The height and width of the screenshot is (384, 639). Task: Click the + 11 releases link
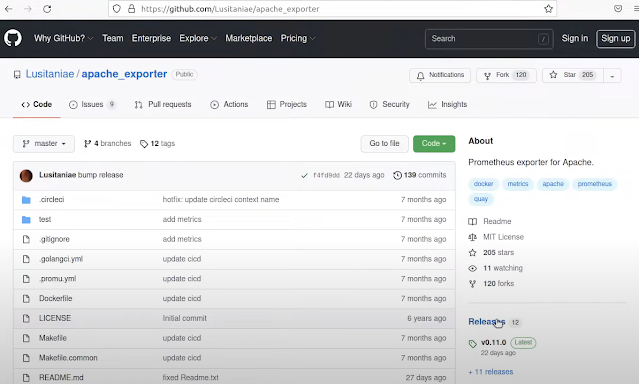(491, 372)
